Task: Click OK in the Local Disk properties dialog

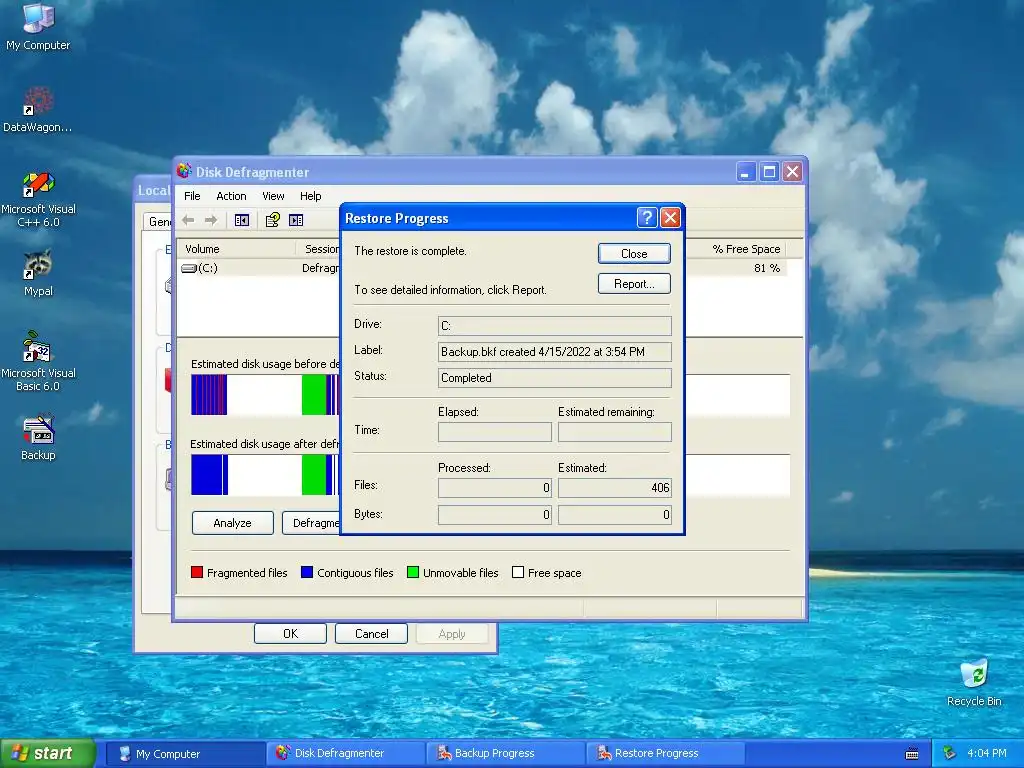Action: 290,633
